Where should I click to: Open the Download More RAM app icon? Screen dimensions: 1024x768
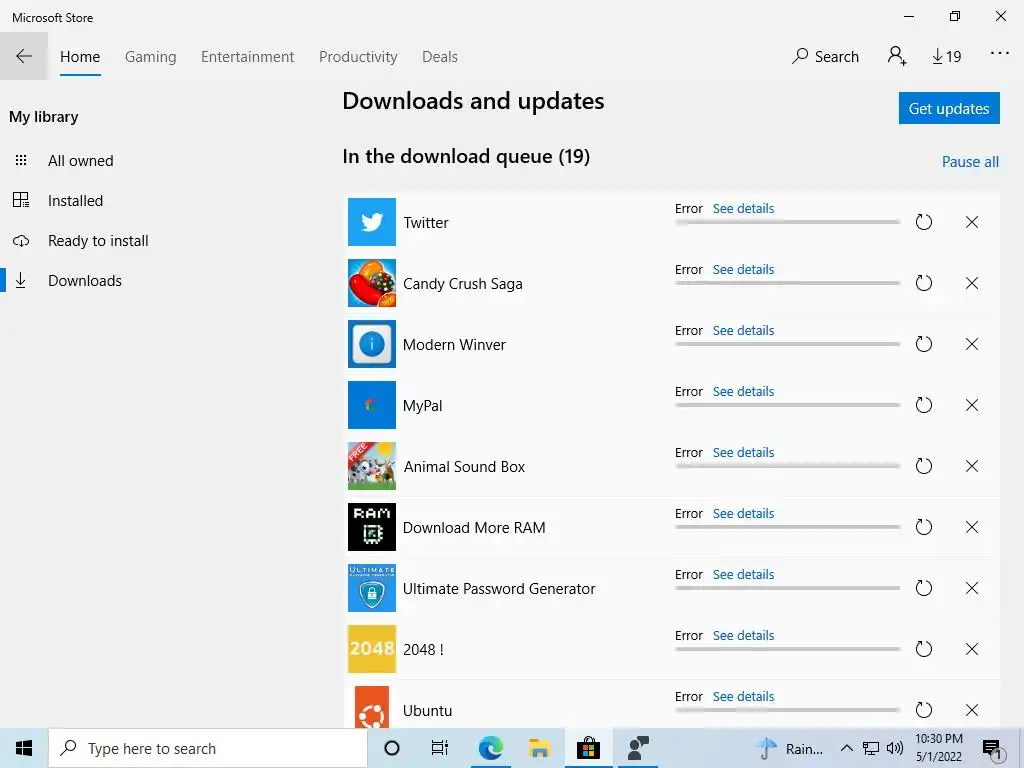click(x=372, y=527)
